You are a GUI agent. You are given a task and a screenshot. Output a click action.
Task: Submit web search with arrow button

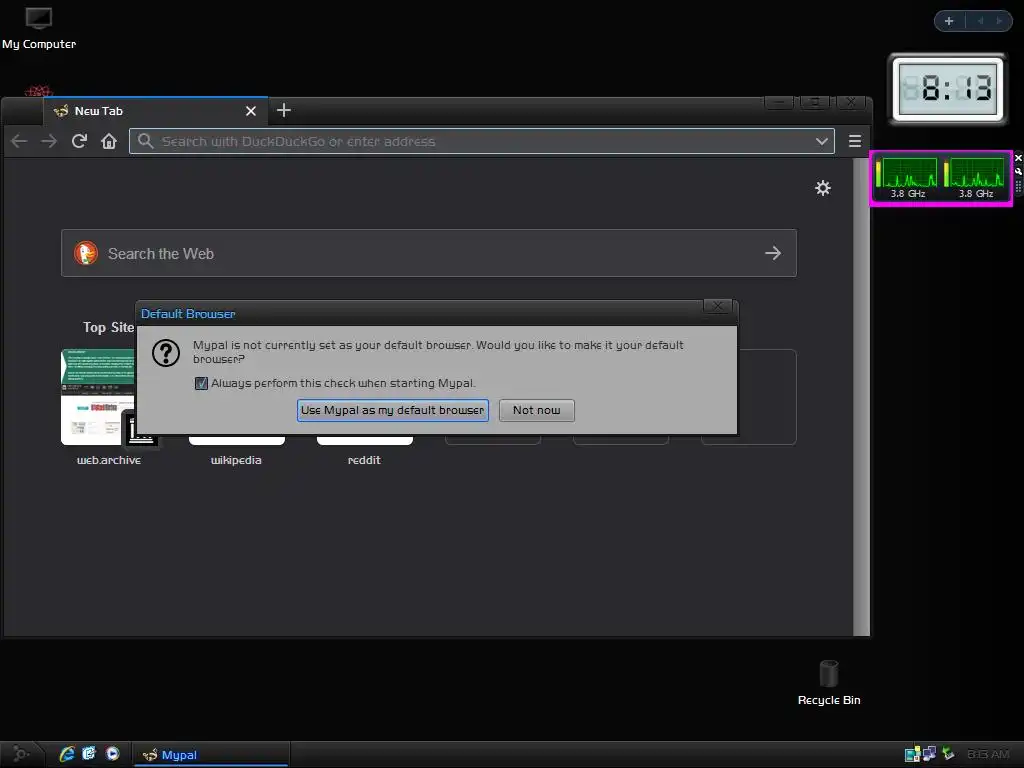(773, 253)
